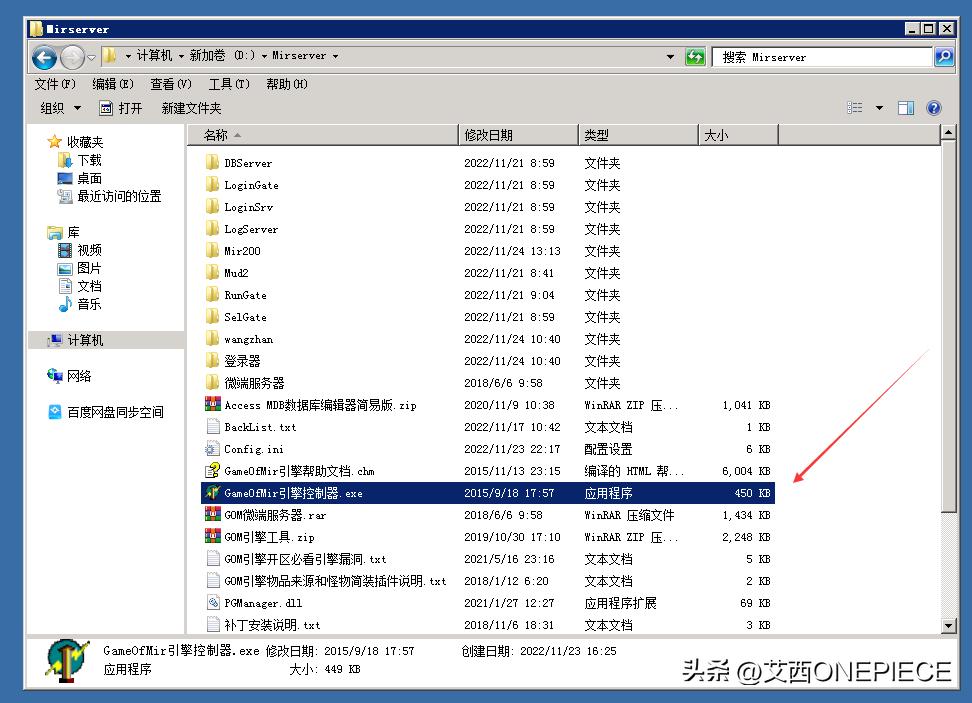Click the back navigation arrow
The image size is (972, 703).
point(43,57)
